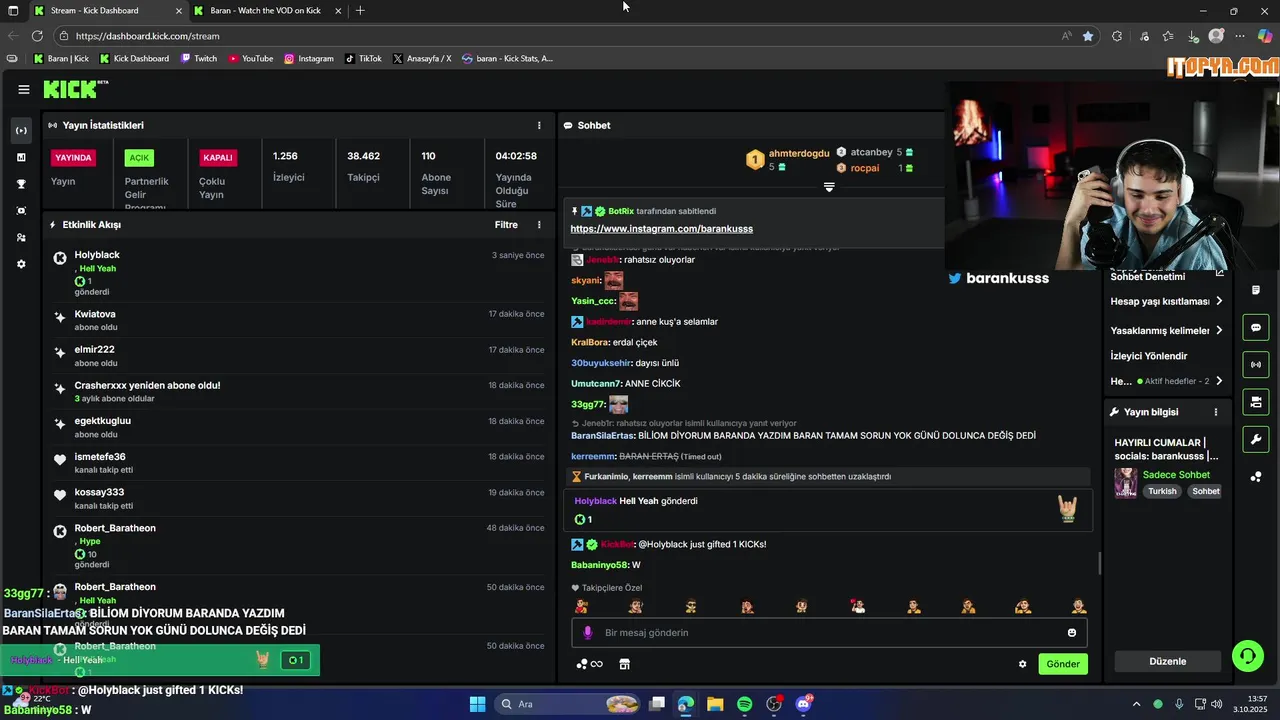
Task: Click the Crasherxxx yeniden abone oldu entry
Action: tap(299, 391)
